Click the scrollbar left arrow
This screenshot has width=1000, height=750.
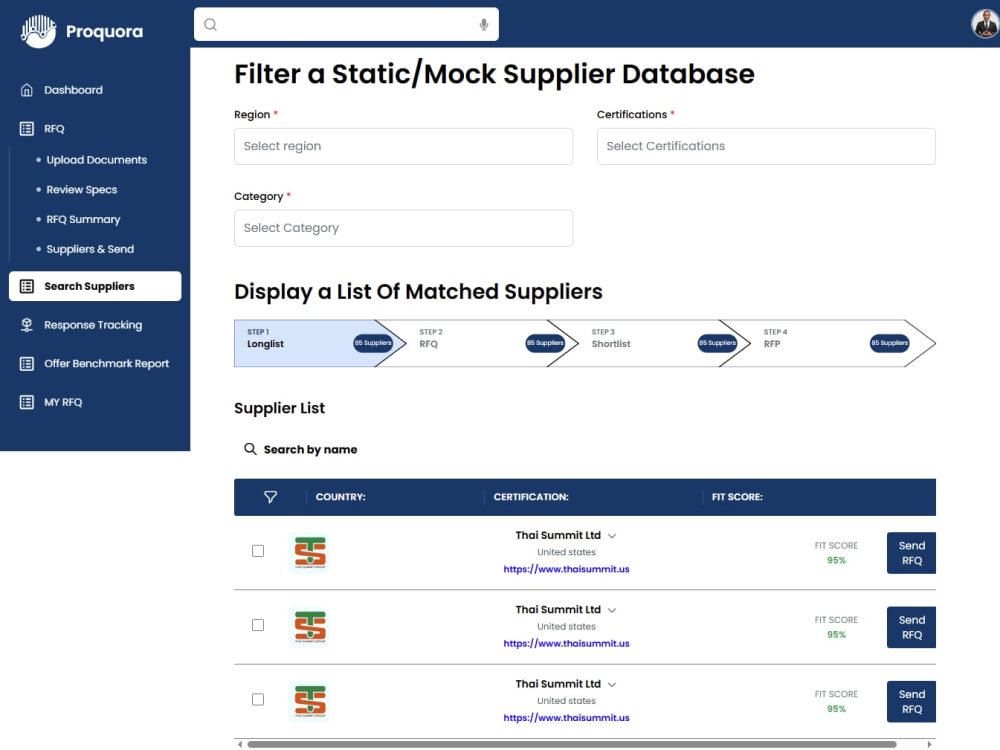point(240,744)
